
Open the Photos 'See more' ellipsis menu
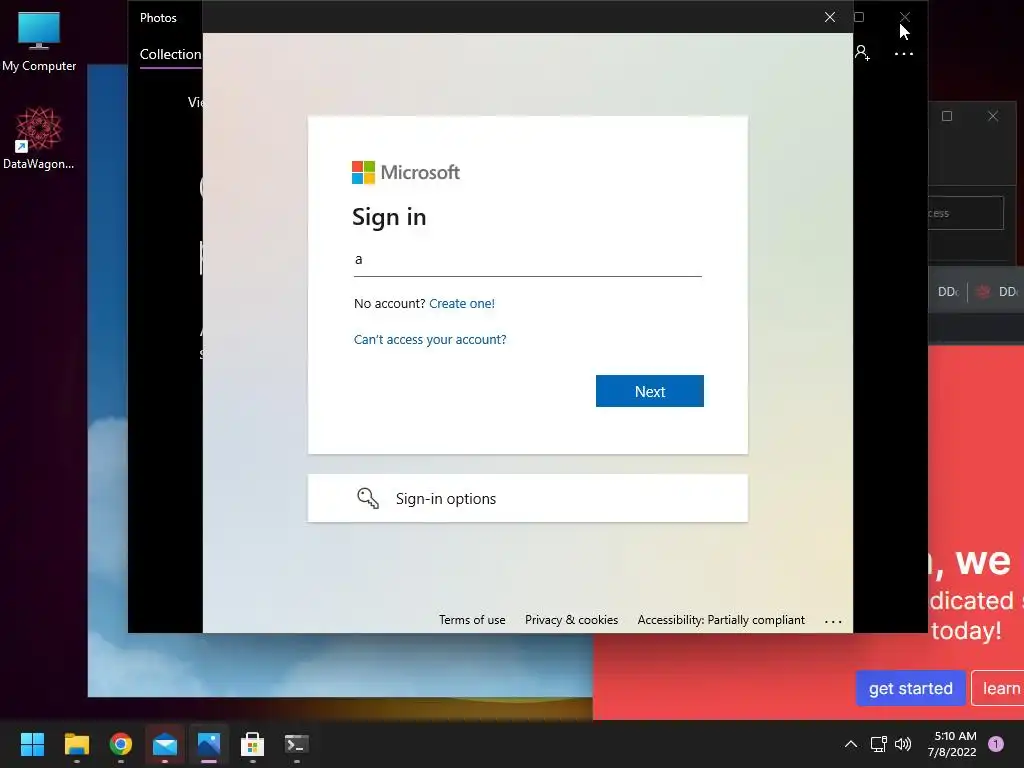coord(904,54)
